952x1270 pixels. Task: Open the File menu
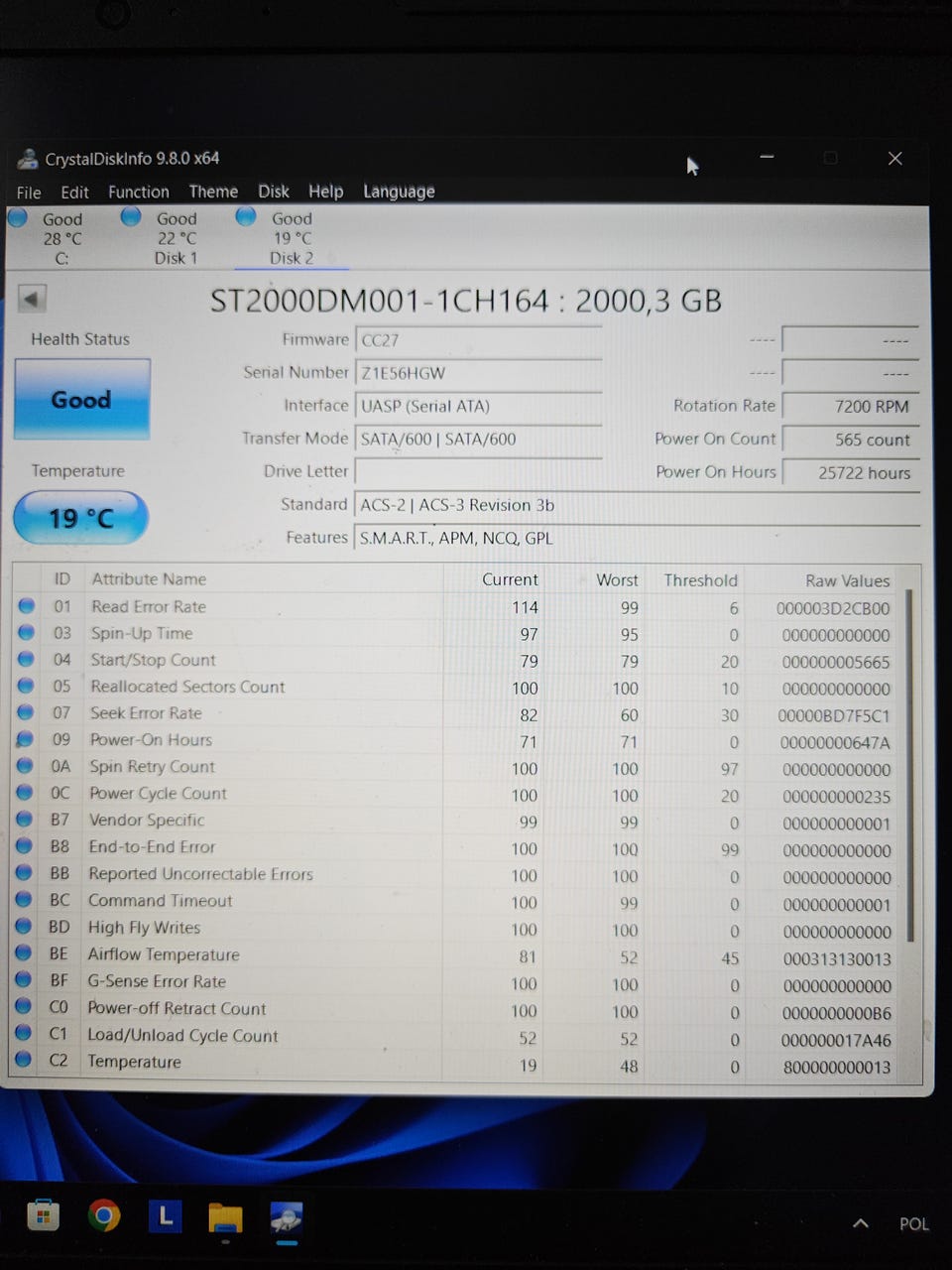click(x=29, y=192)
